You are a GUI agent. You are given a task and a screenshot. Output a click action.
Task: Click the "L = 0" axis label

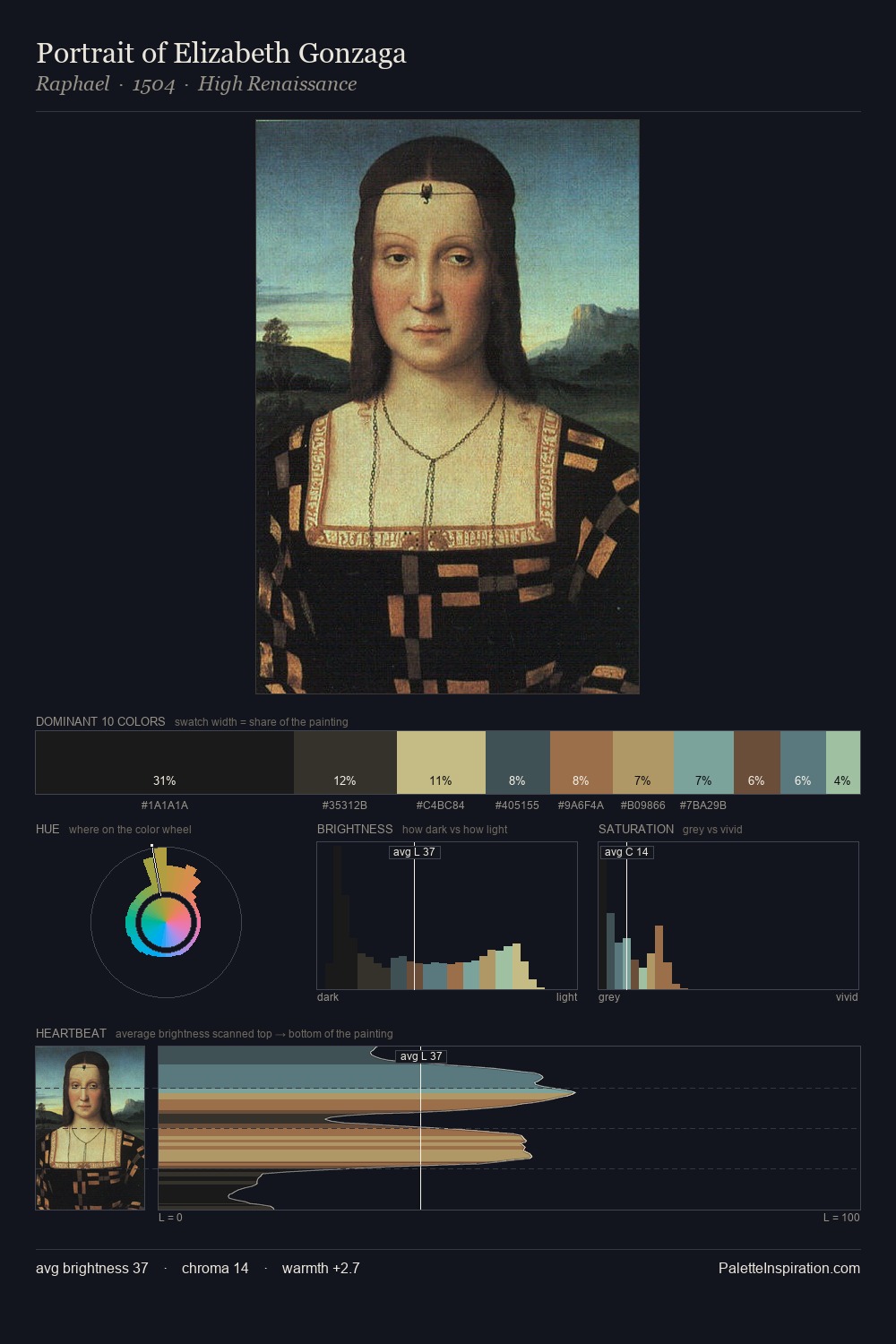170,1218
